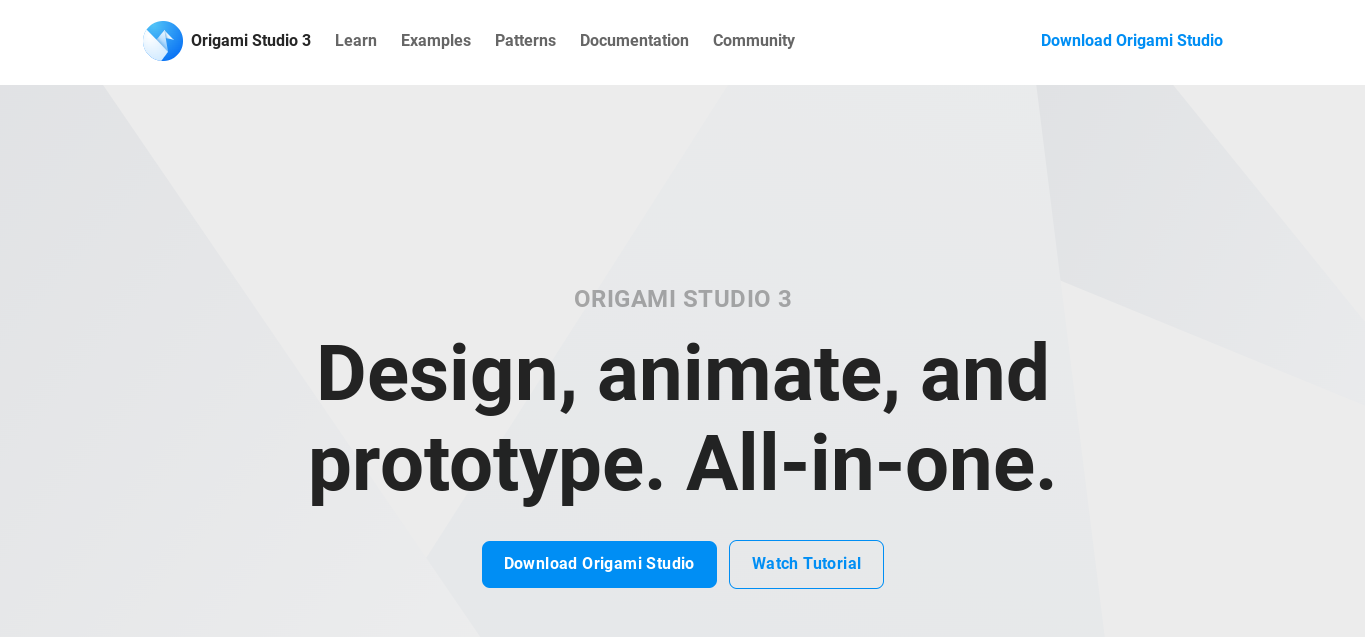
Task: Open the Learn menu item
Action: (x=356, y=41)
